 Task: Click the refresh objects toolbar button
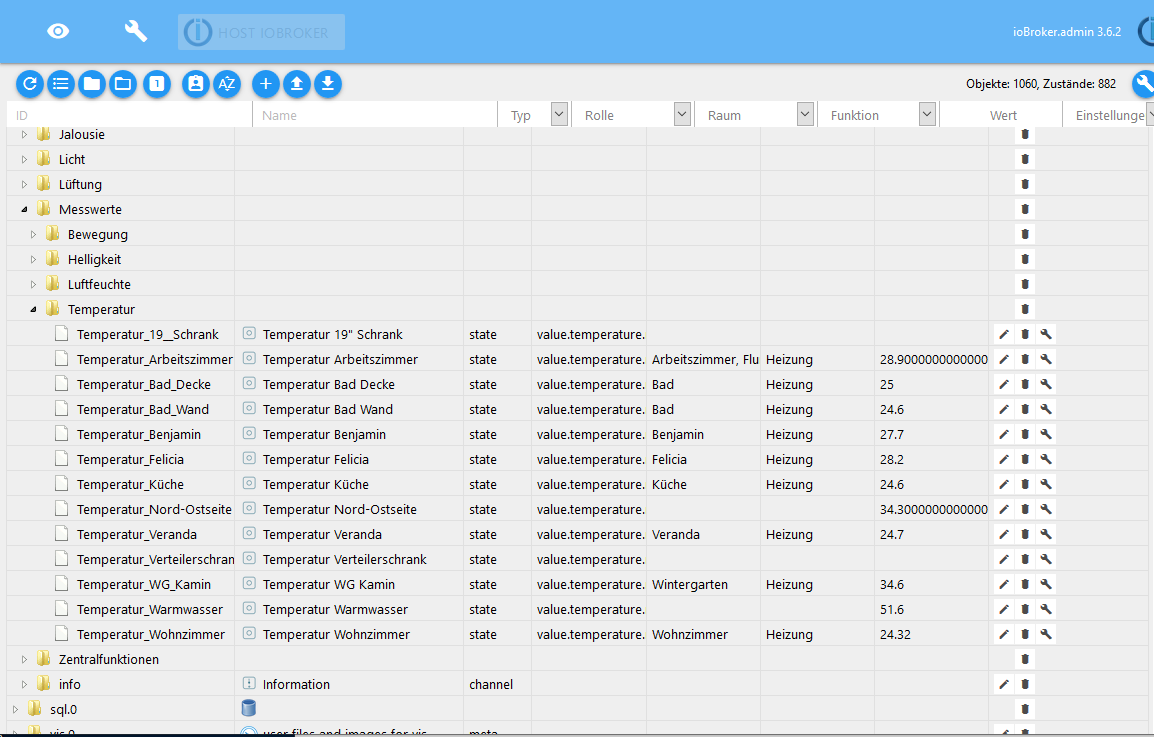tap(30, 84)
